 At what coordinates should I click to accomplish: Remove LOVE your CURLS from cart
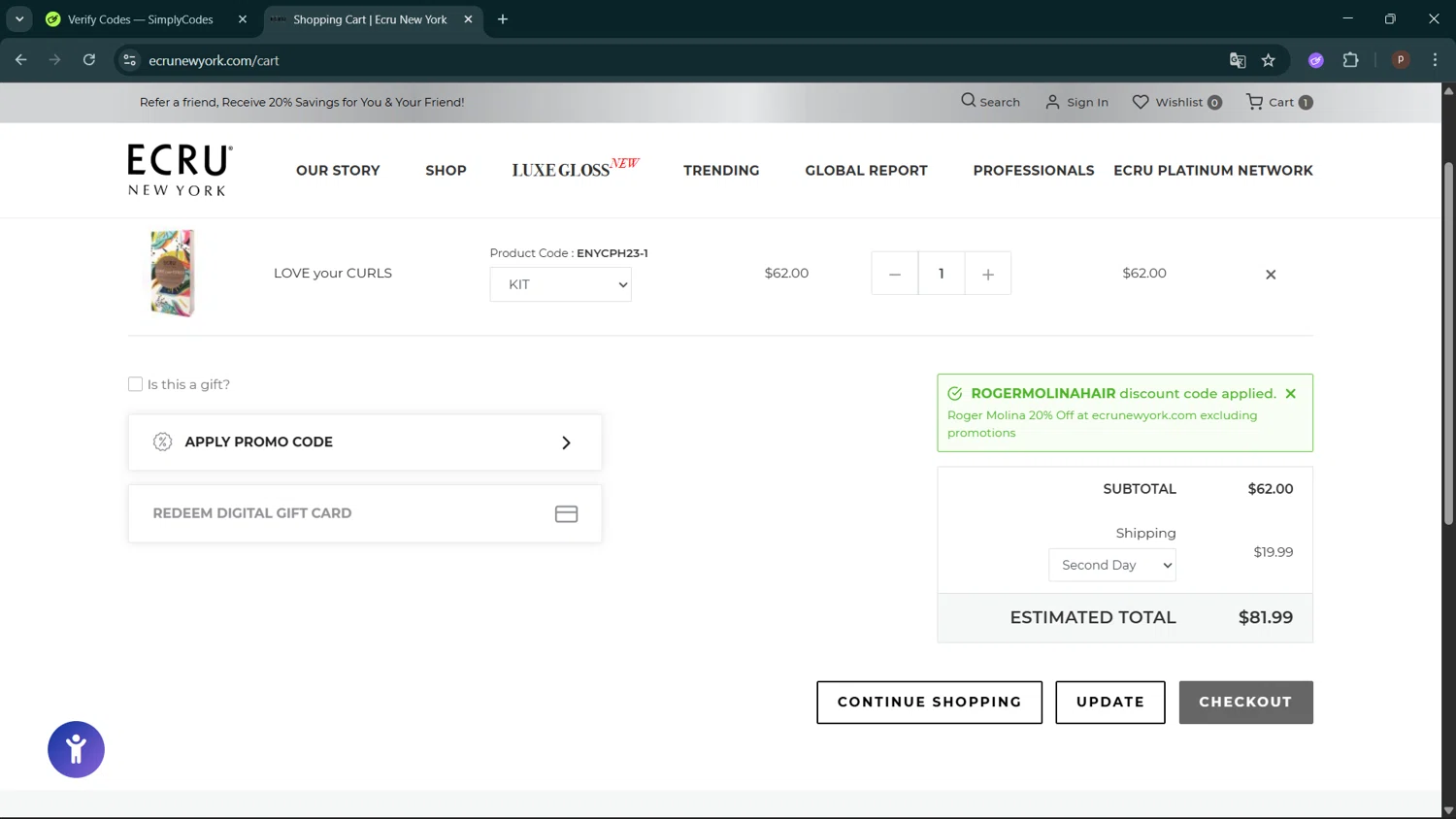pyautogui.click(x=1271, y=275)
